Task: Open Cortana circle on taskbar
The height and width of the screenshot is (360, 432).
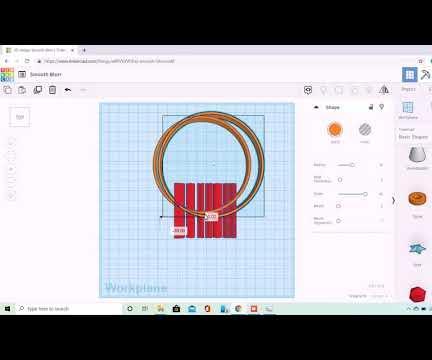Action: click(130, 309)
